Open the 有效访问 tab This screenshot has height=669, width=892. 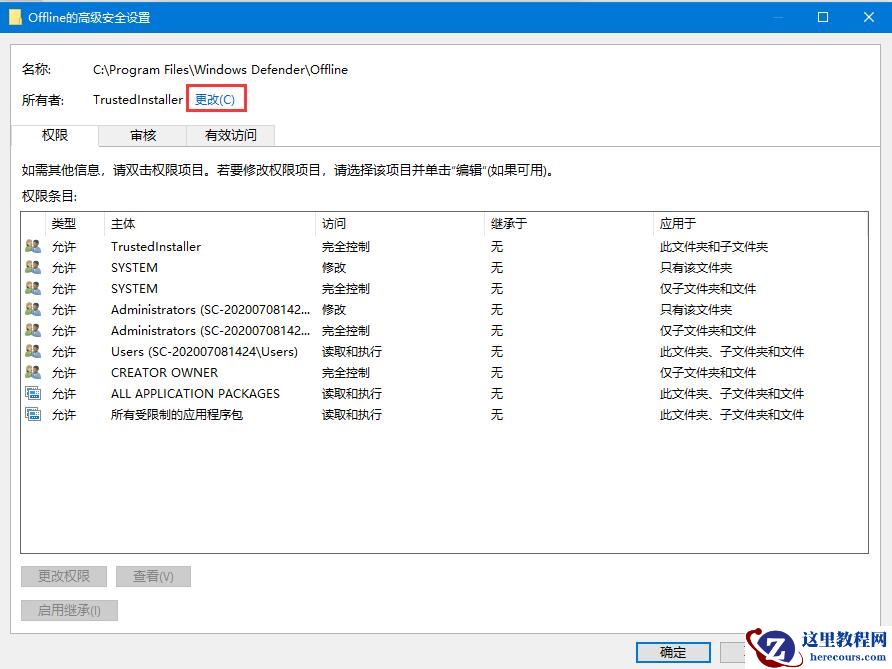[x=230, y=135]
